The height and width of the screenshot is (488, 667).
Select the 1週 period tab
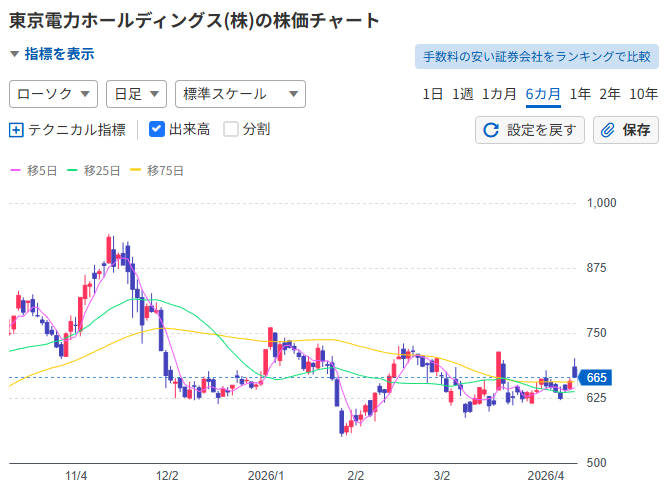(462, 94)
